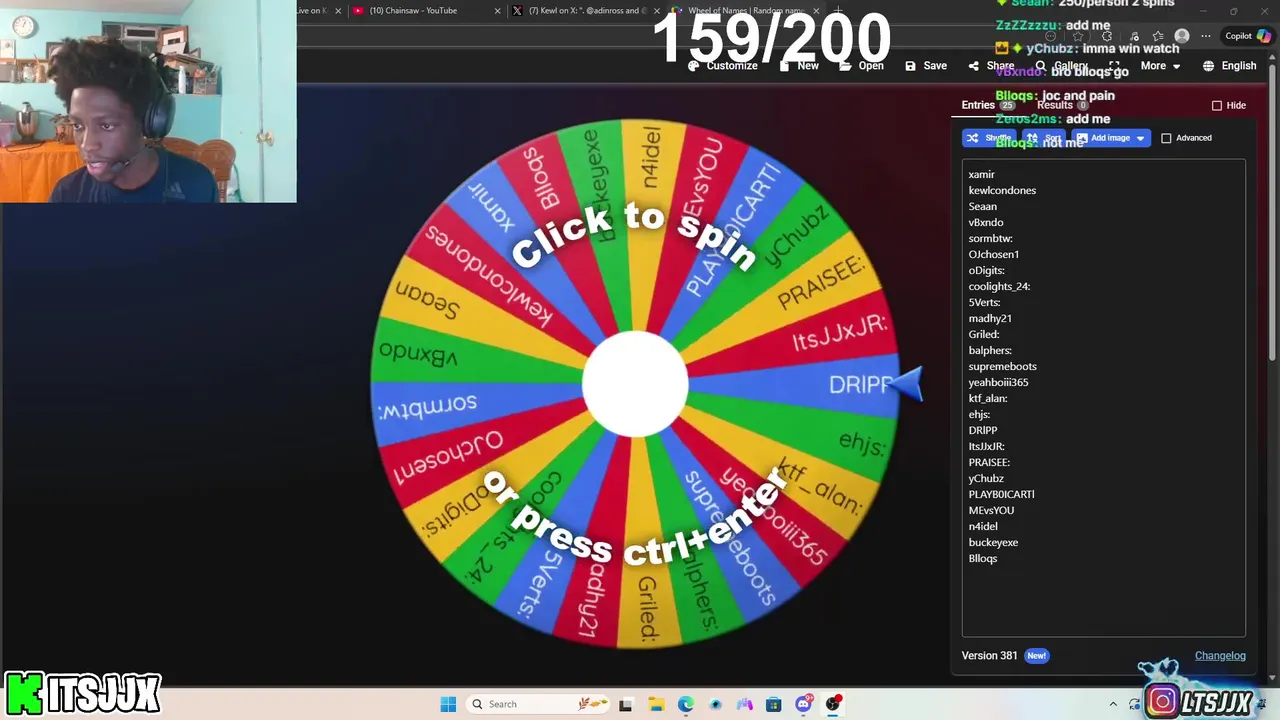Click entry 'Seaan' in entries list
Viewport: 1280px width, 720px height.
pyautogui.click(x=982, y=206)
